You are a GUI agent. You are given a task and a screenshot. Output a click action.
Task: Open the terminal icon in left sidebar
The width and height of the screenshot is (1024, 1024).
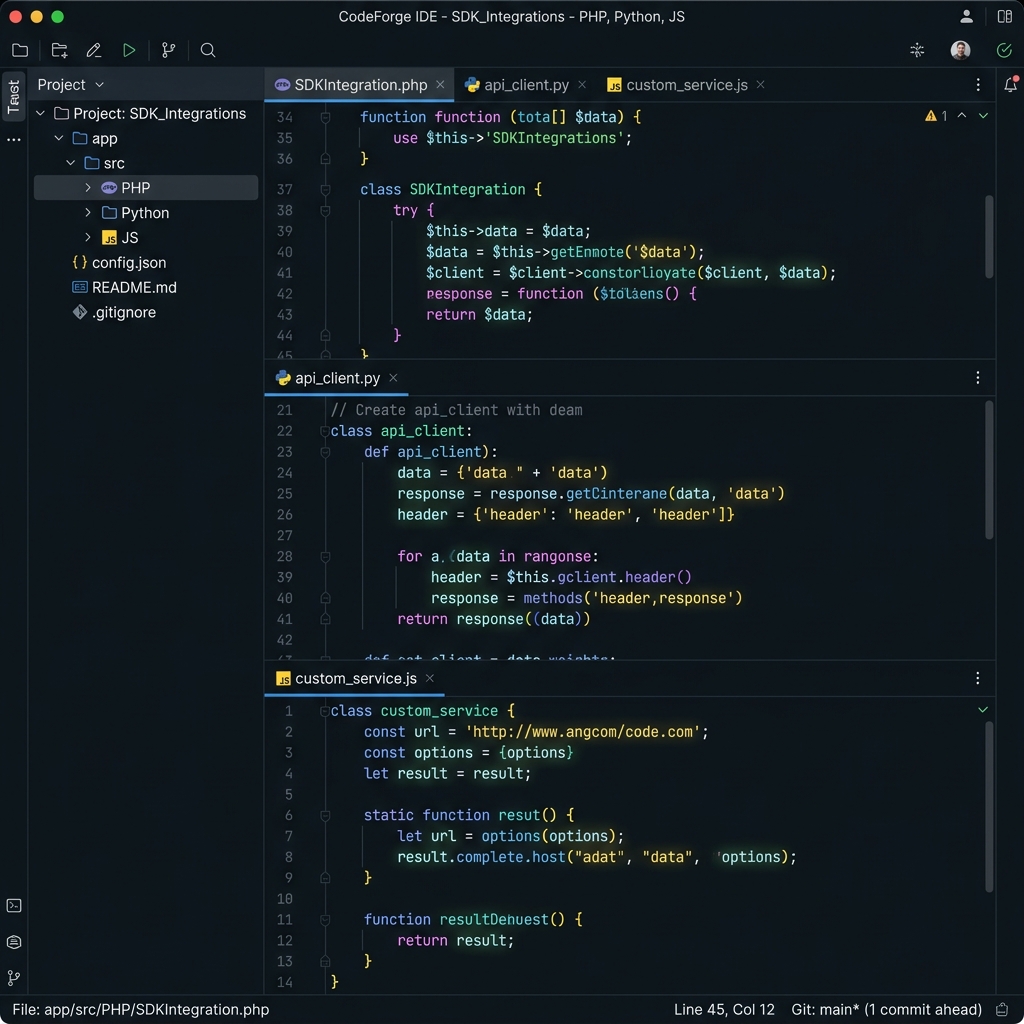pos(14,905)
